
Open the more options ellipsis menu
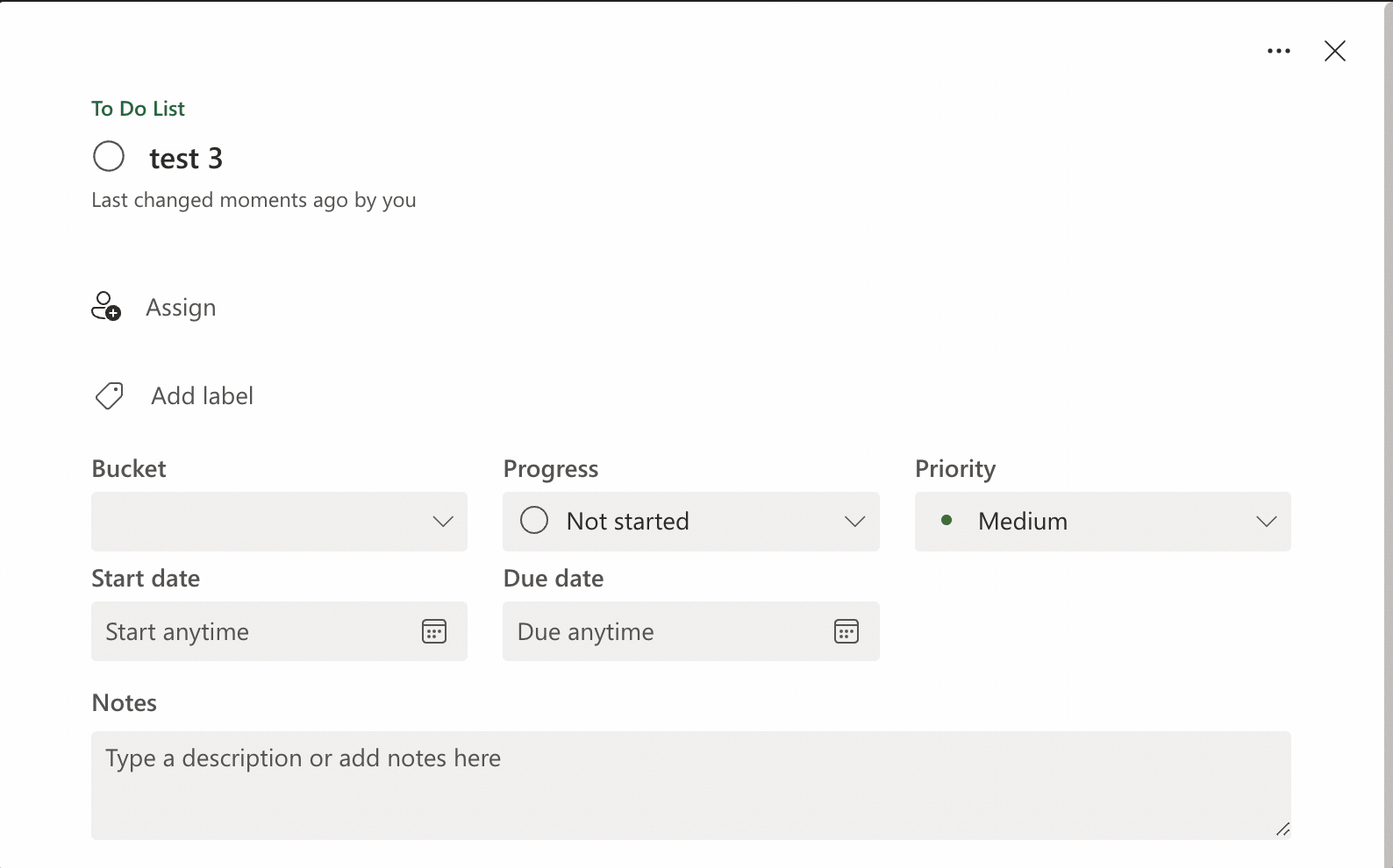coord(1278,52)
